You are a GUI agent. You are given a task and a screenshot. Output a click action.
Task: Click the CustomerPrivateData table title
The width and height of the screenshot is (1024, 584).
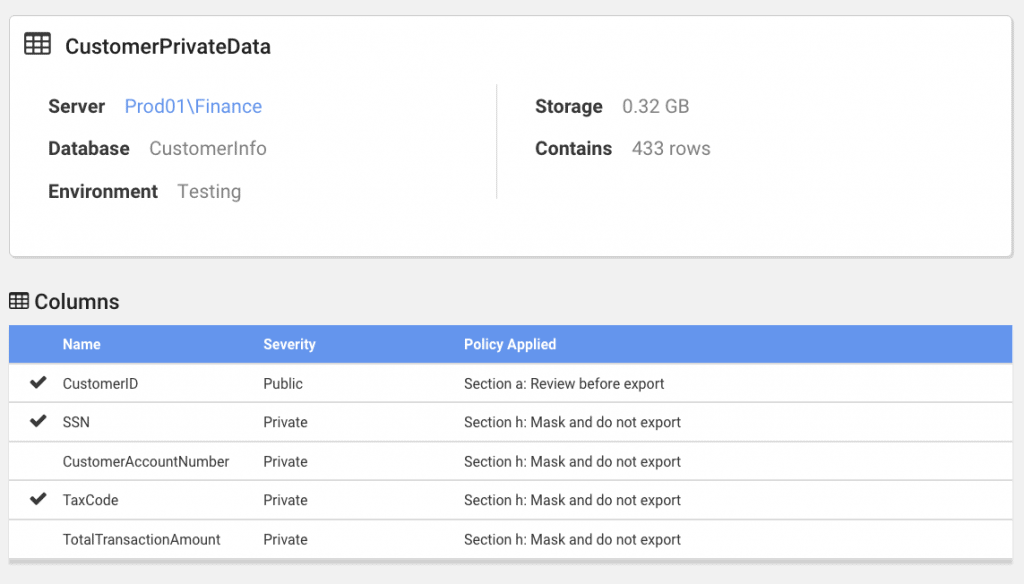(168, 47)
